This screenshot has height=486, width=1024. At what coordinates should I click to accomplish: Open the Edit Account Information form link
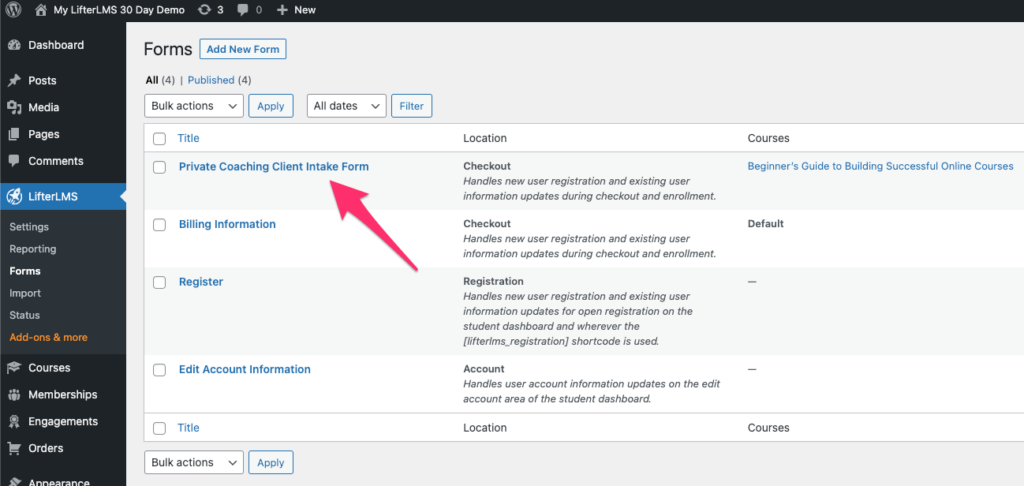pos(245,369)
